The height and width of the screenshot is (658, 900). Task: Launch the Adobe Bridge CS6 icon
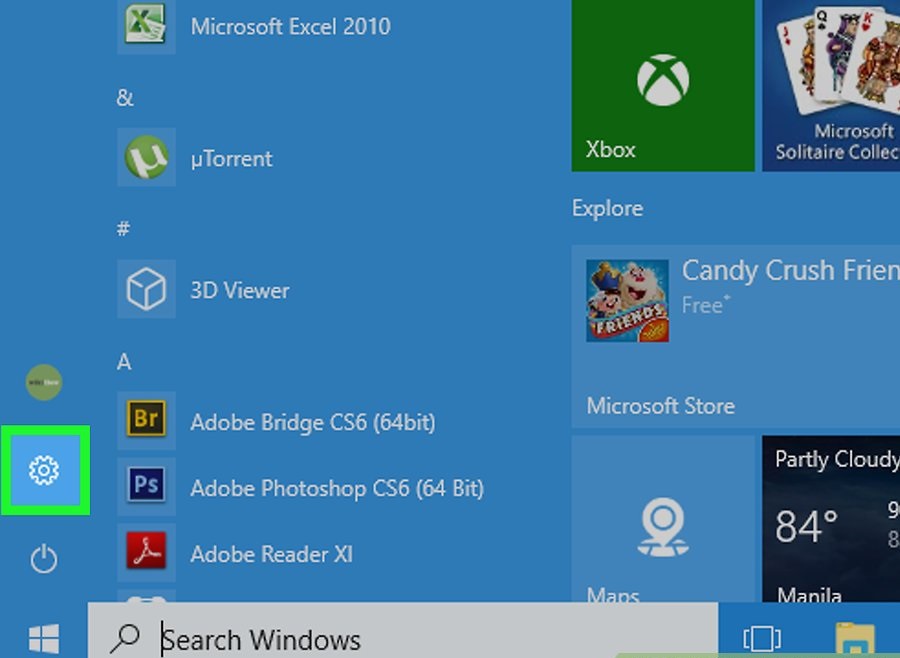tap(146, 420)
